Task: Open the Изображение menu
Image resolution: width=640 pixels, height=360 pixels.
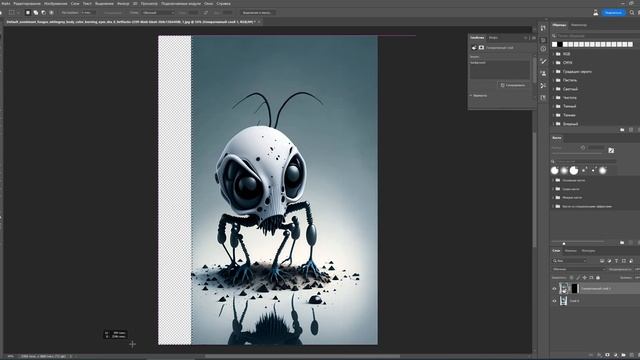Action: (x=56, y=4)
